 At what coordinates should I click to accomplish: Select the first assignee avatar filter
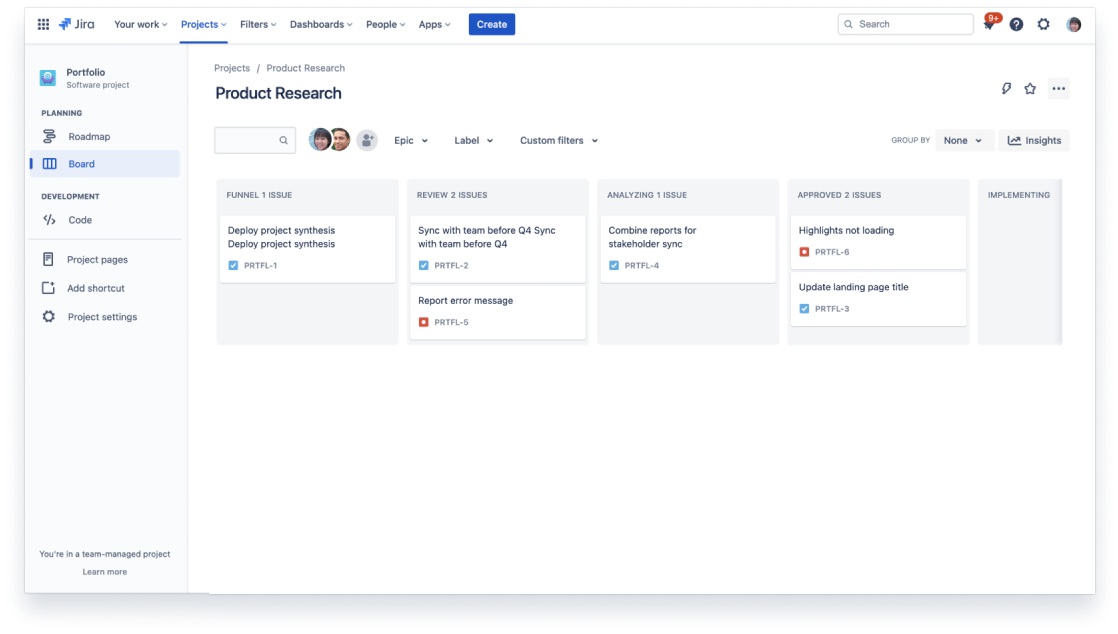(x=320, y=140)
